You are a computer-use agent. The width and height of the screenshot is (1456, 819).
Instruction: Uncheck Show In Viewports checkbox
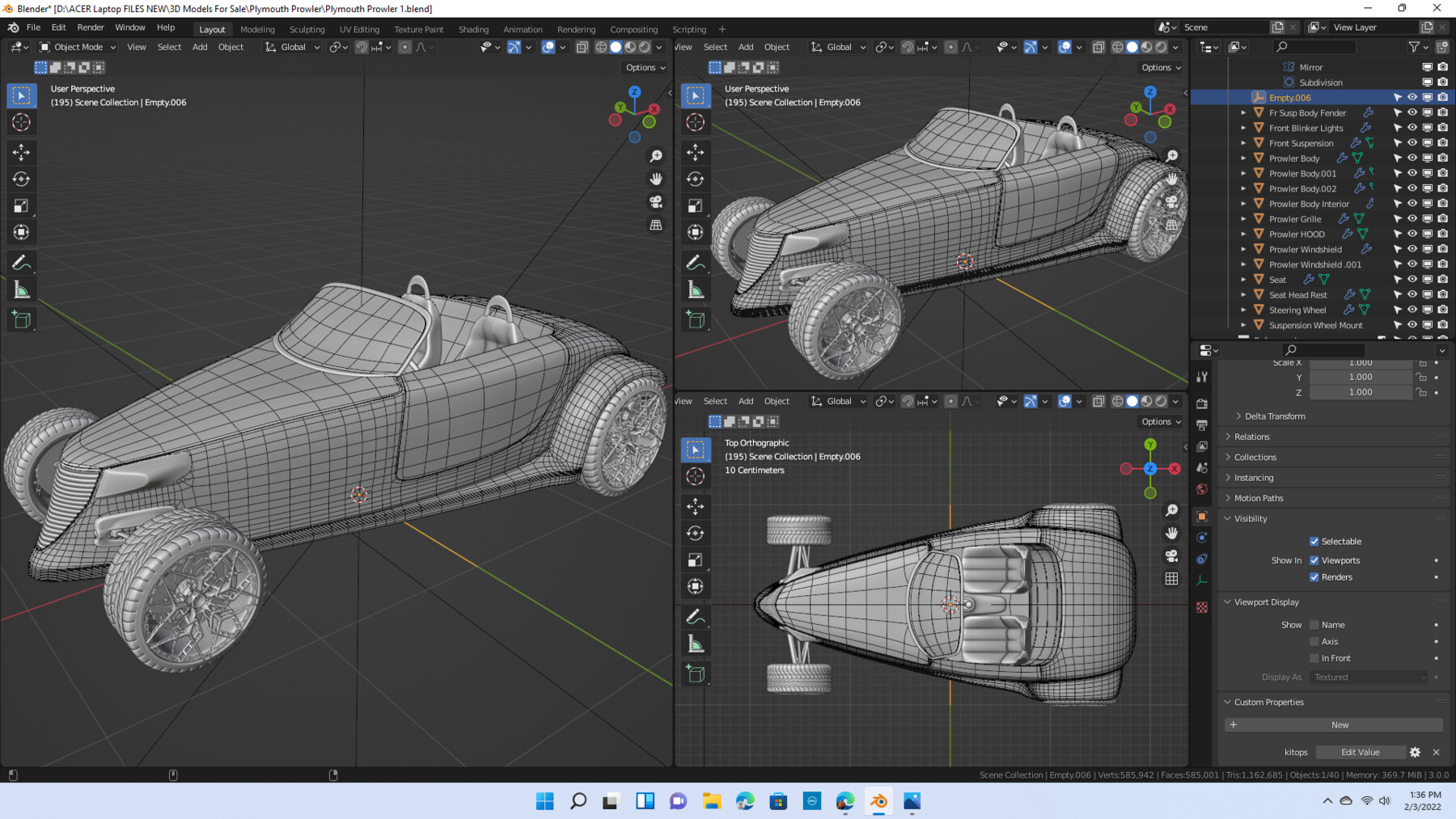[1314, 560]
